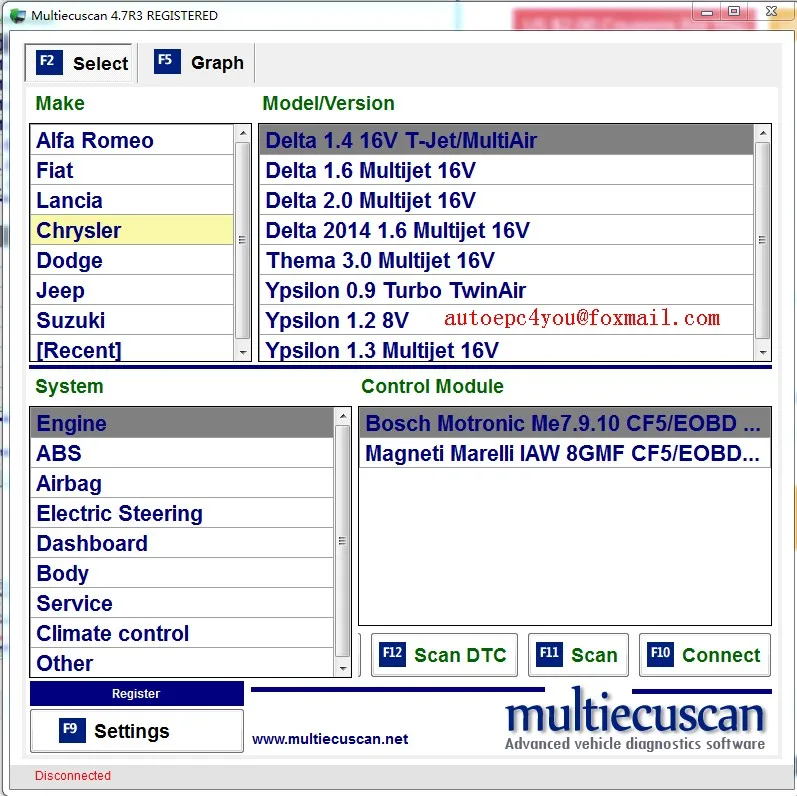Open the Select tab
The image size is (797, 796).
pyautogui.click(x=79, y=63)
